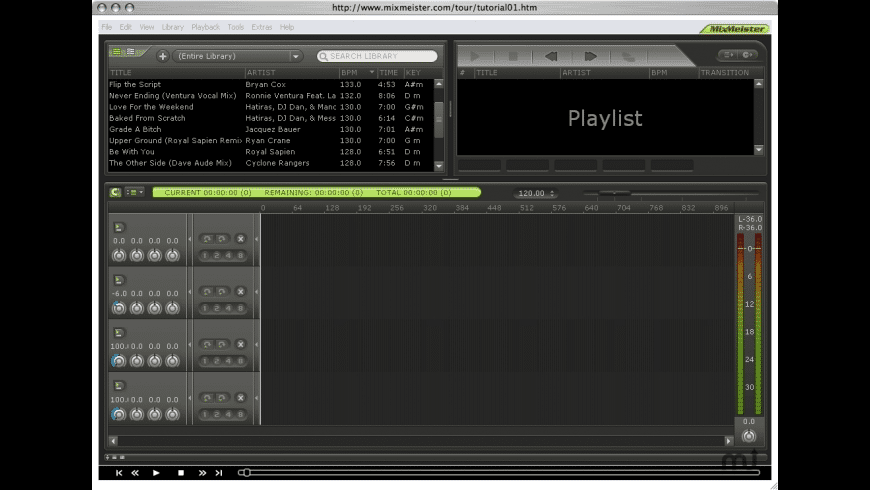The width and height of the screenshot is (870, 490).
Task: Click the X button on first timeline track
Action: (240, 239)
